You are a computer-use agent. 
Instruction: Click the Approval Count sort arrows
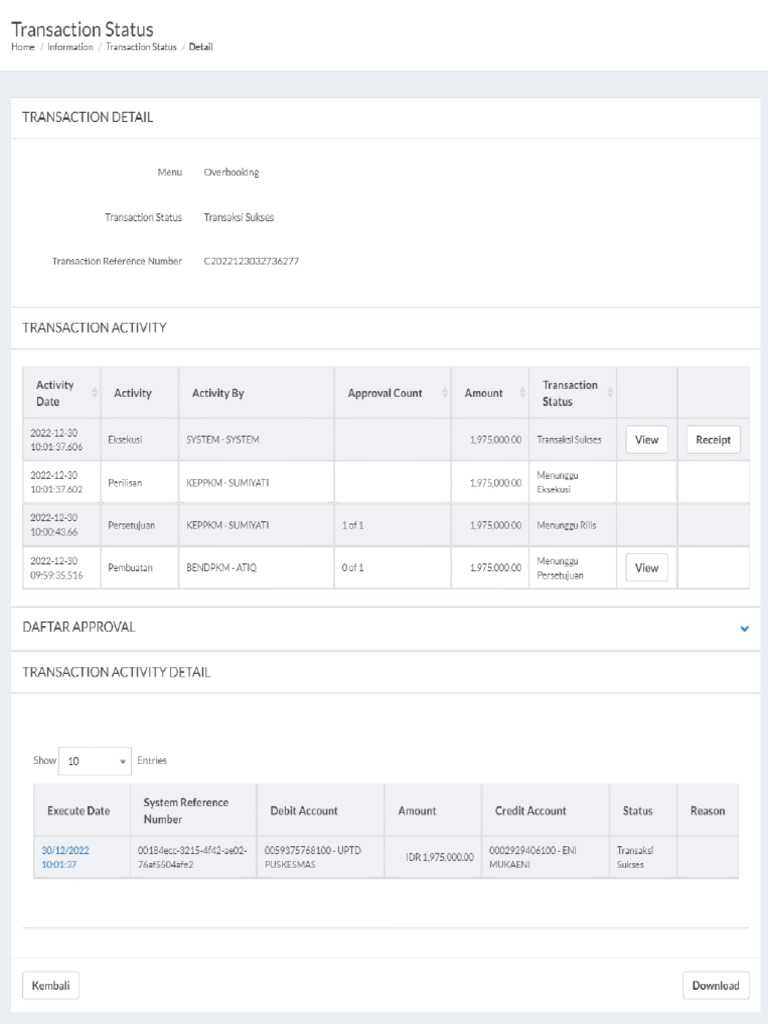tap(444, 393)
